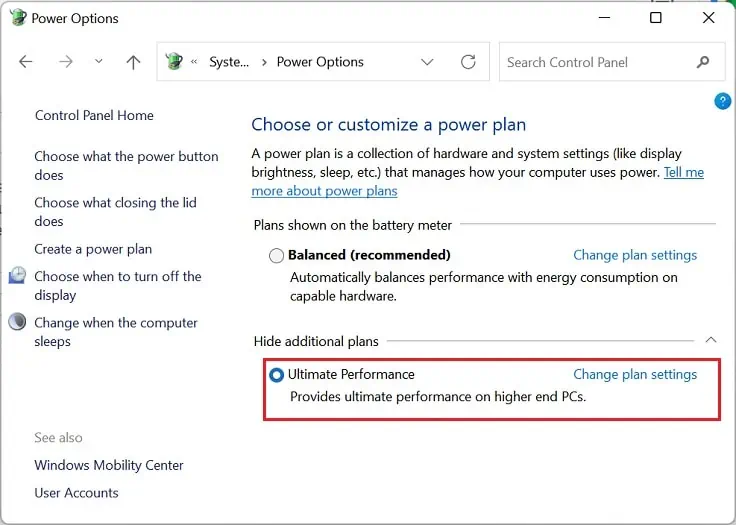Click the forward navigation arrow
Viewport: 736px width, 525px height.
pyautogui.click(x=66, y=62)
